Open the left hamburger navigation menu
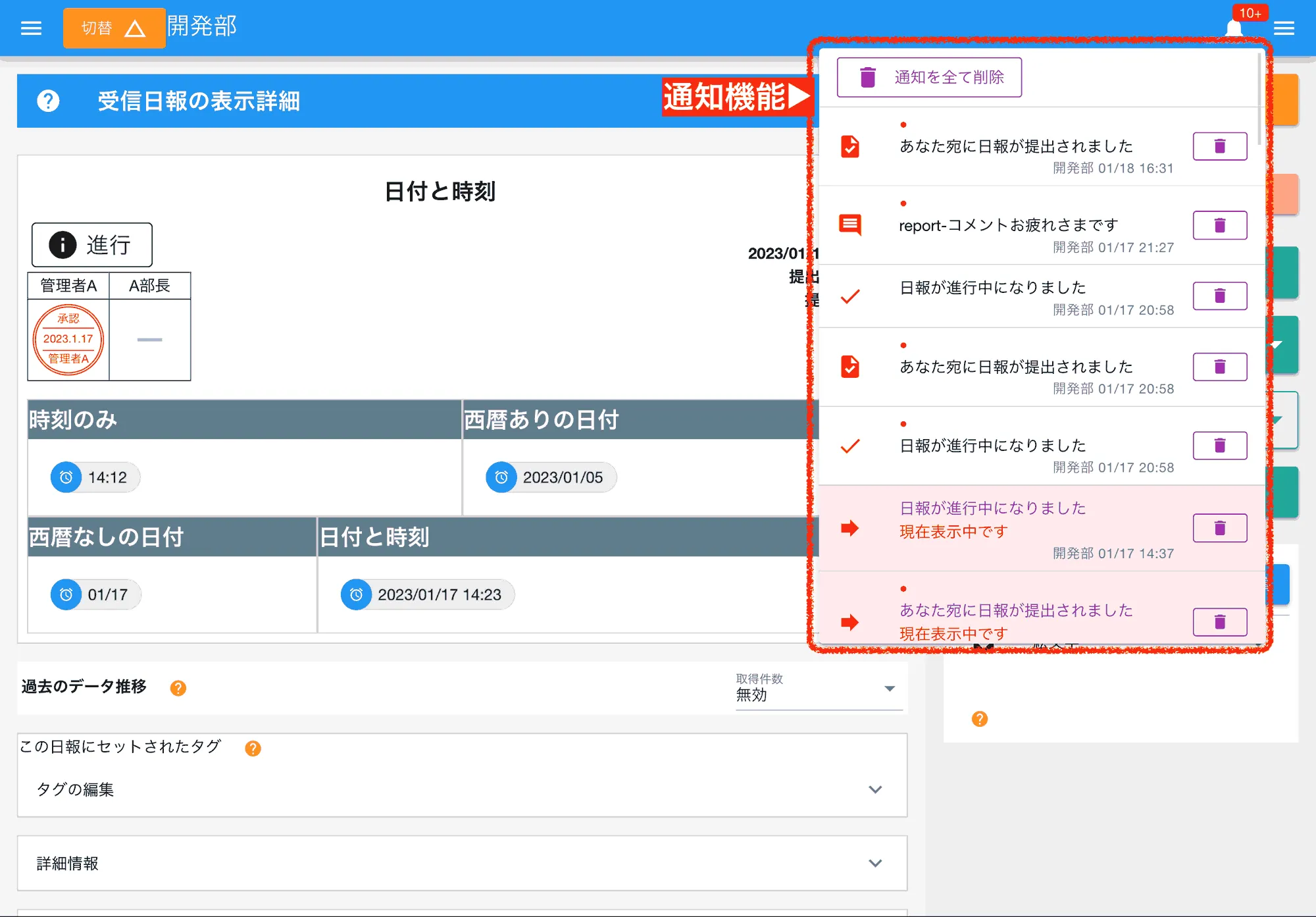 click(x=30, y=28)
